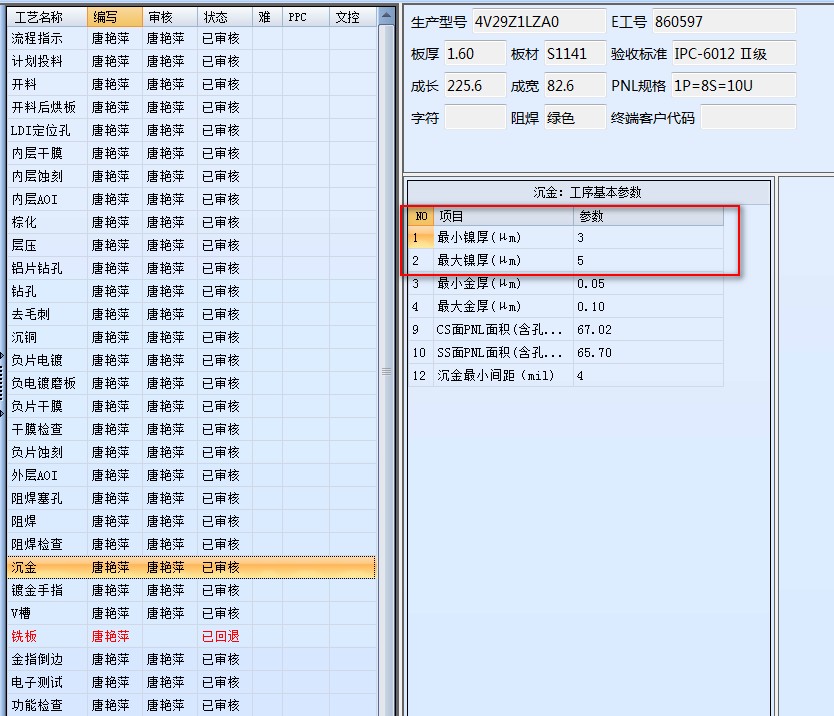
Task: Click the 0.10 value of 最大金厚
Action: pos(648,306)
